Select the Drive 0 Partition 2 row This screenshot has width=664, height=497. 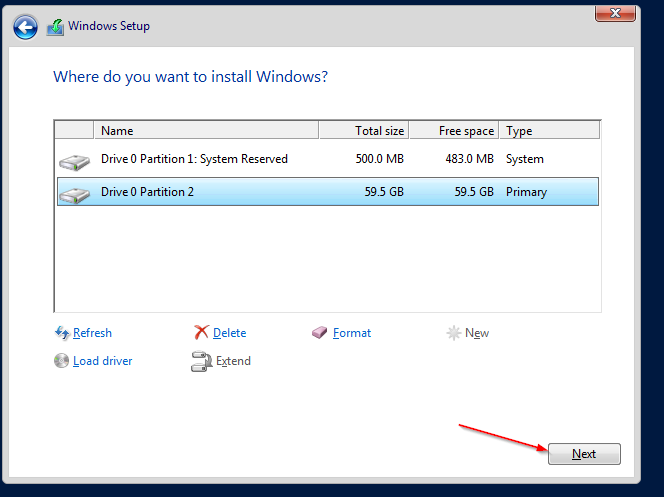[328, 192]
